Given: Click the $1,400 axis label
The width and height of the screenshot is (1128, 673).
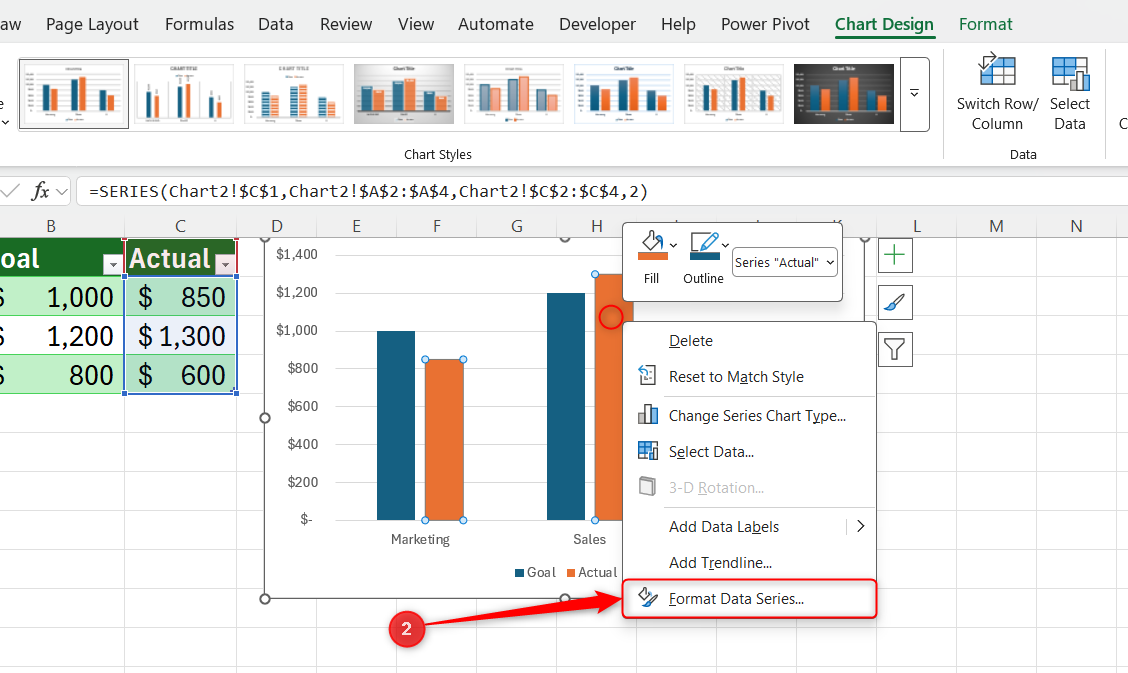Looking at the screenshot, I should click(x=296, y=254).
